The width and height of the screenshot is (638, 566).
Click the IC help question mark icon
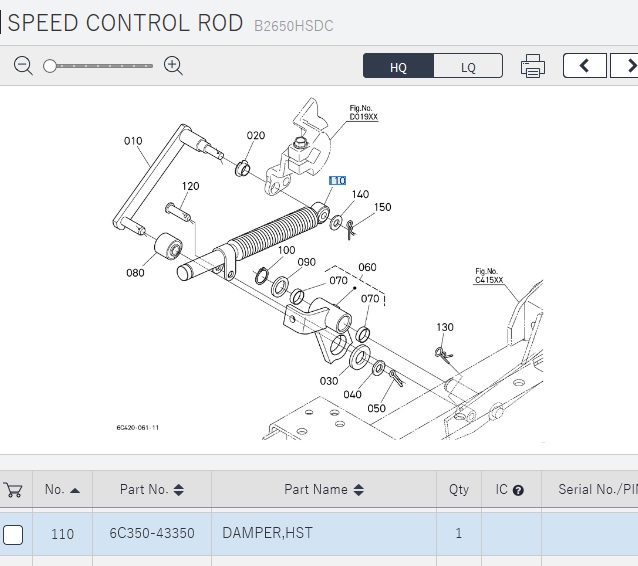coord(518,491)
